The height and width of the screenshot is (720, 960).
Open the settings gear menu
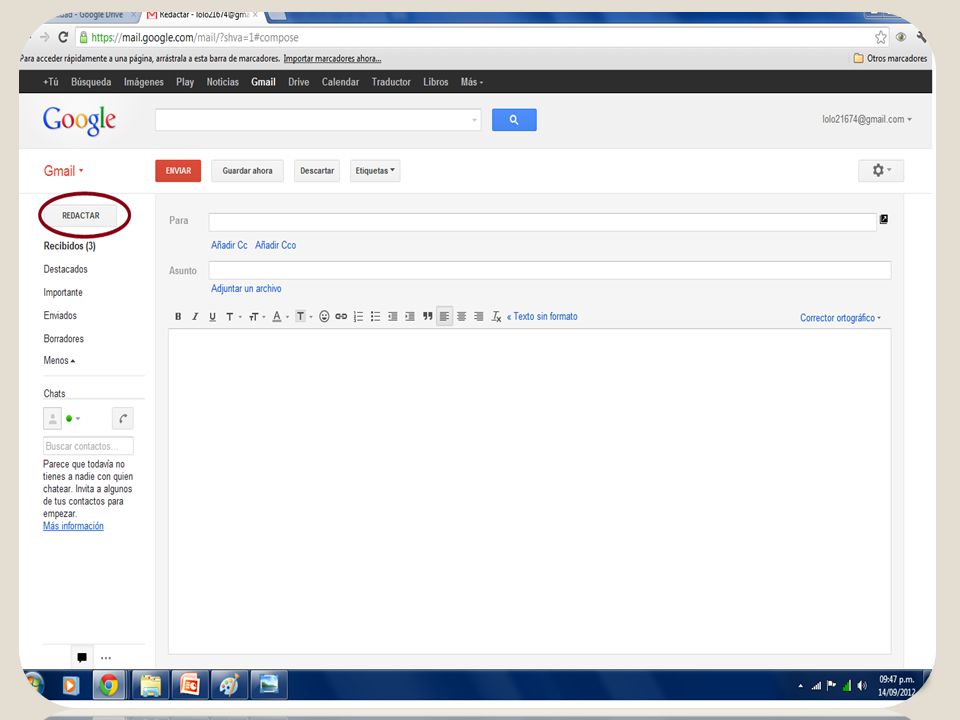(881, 171)
